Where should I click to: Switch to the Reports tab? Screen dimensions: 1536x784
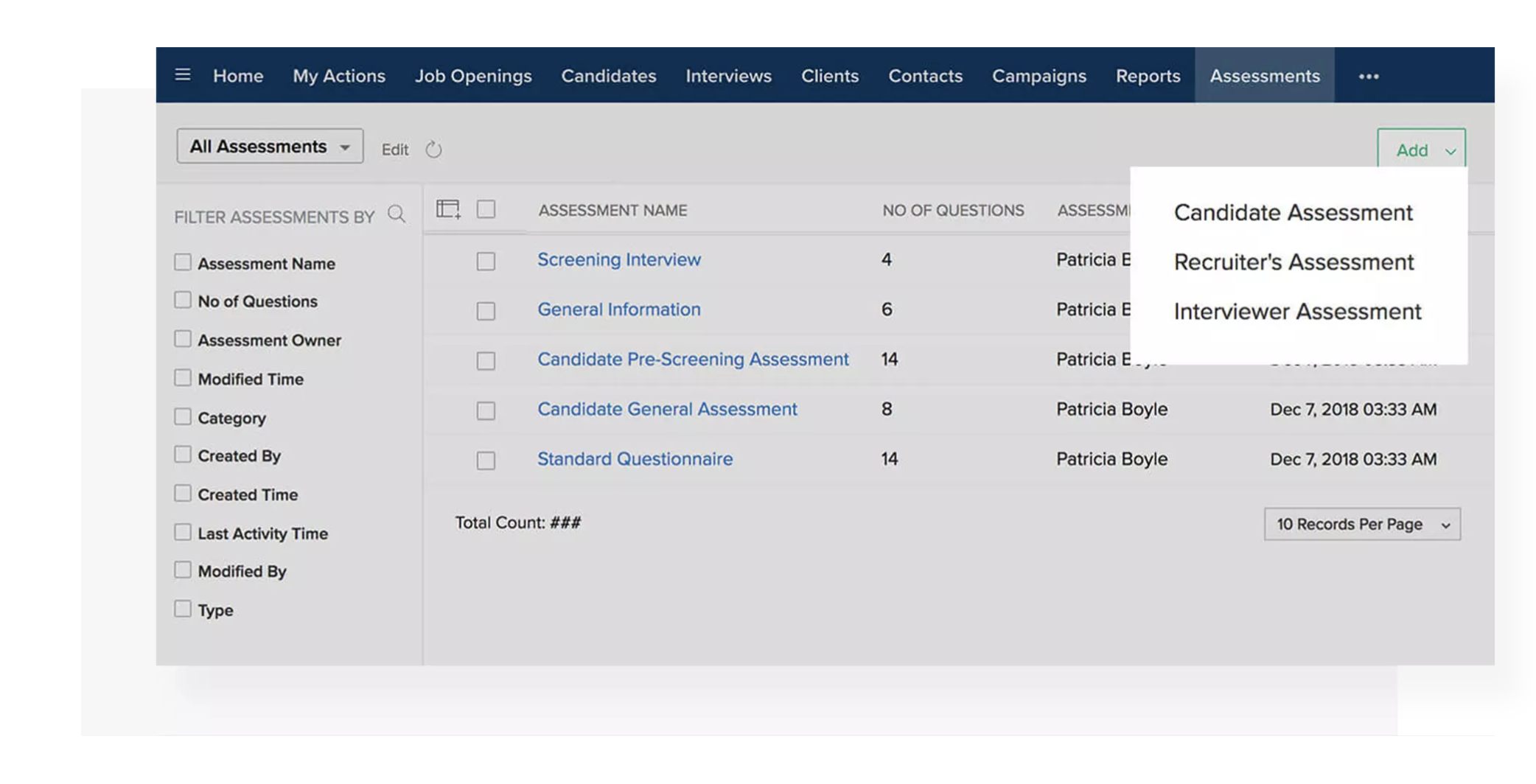[x=1148, y=76]
